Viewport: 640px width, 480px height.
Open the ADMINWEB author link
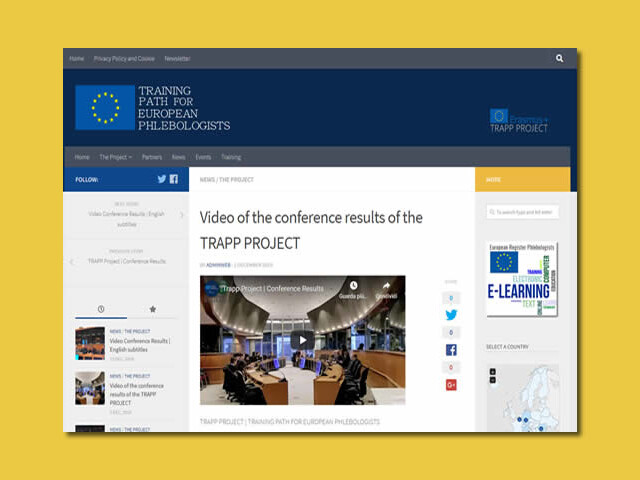click(218, 265)
